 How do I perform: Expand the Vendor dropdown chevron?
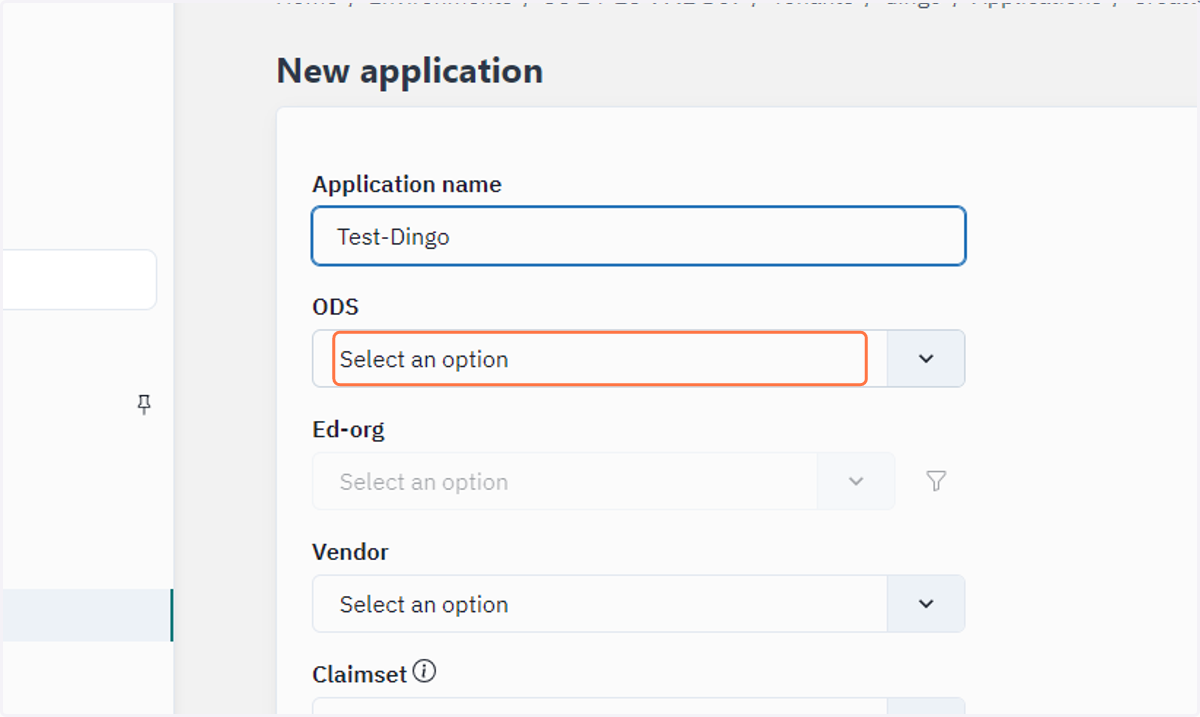[x=926, y=604]
